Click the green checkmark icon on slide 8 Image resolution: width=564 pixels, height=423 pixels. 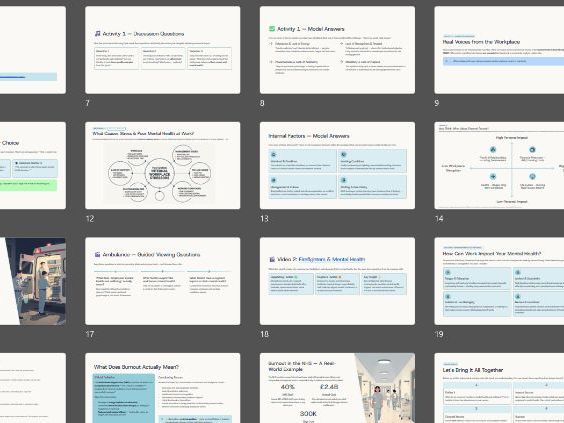(272, 29)
